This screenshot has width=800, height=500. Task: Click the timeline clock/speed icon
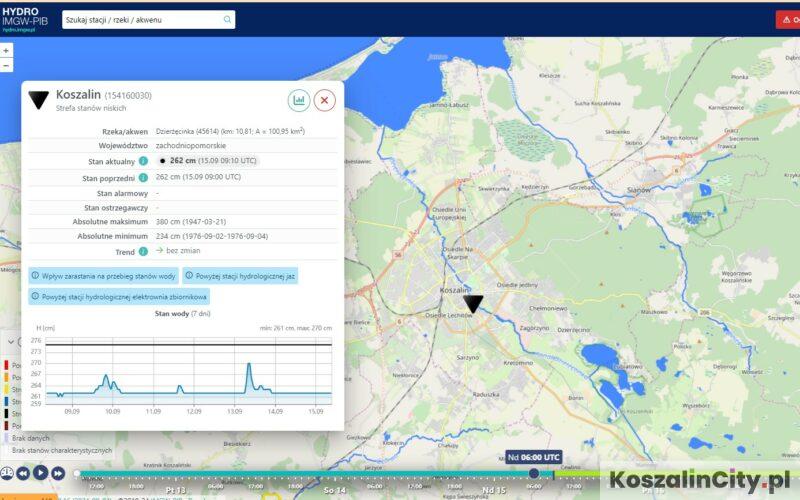coord(7,473)
